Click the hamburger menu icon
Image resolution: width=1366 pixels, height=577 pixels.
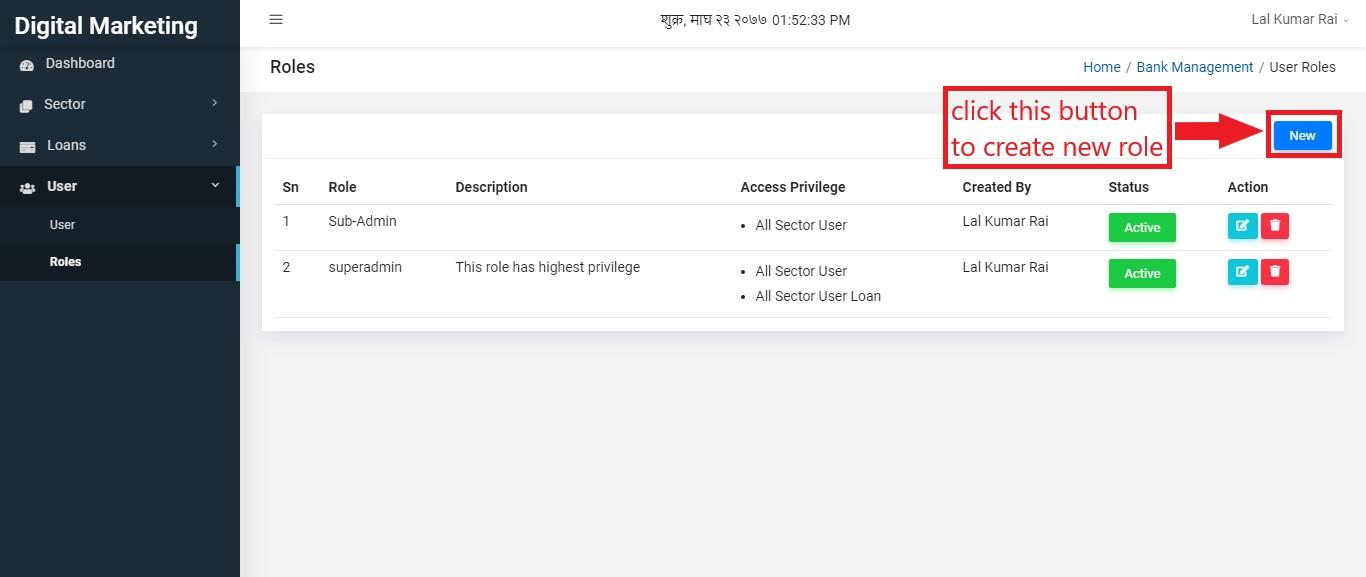pyautogui.click(x=276, y=19)
